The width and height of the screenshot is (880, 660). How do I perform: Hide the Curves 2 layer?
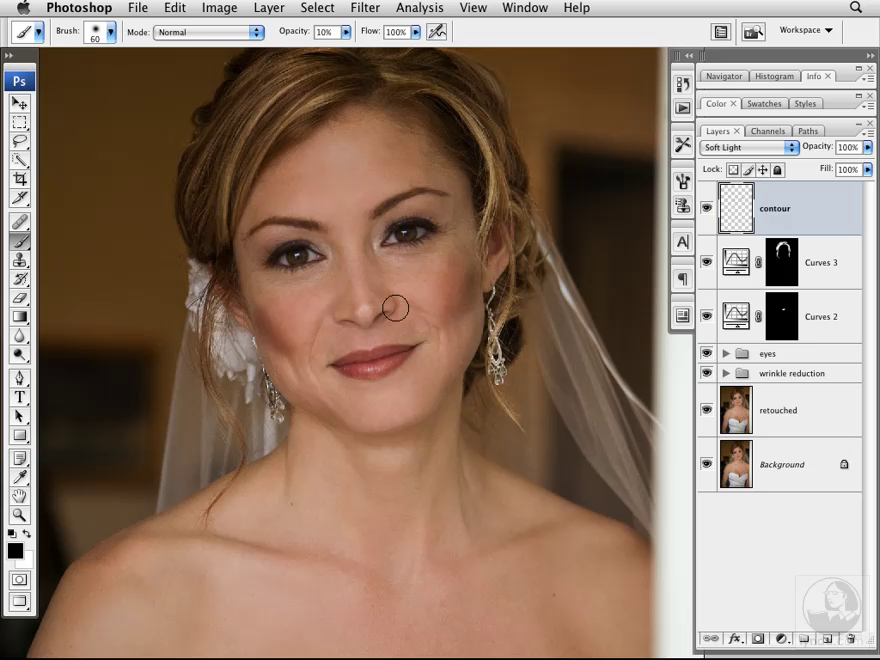tap(707, 316)
